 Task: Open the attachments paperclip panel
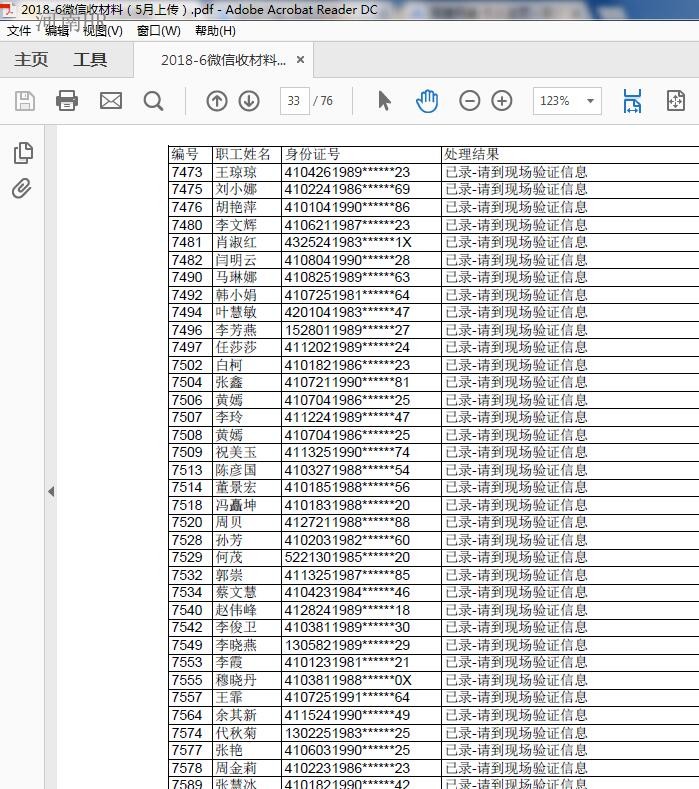[22, 189]
